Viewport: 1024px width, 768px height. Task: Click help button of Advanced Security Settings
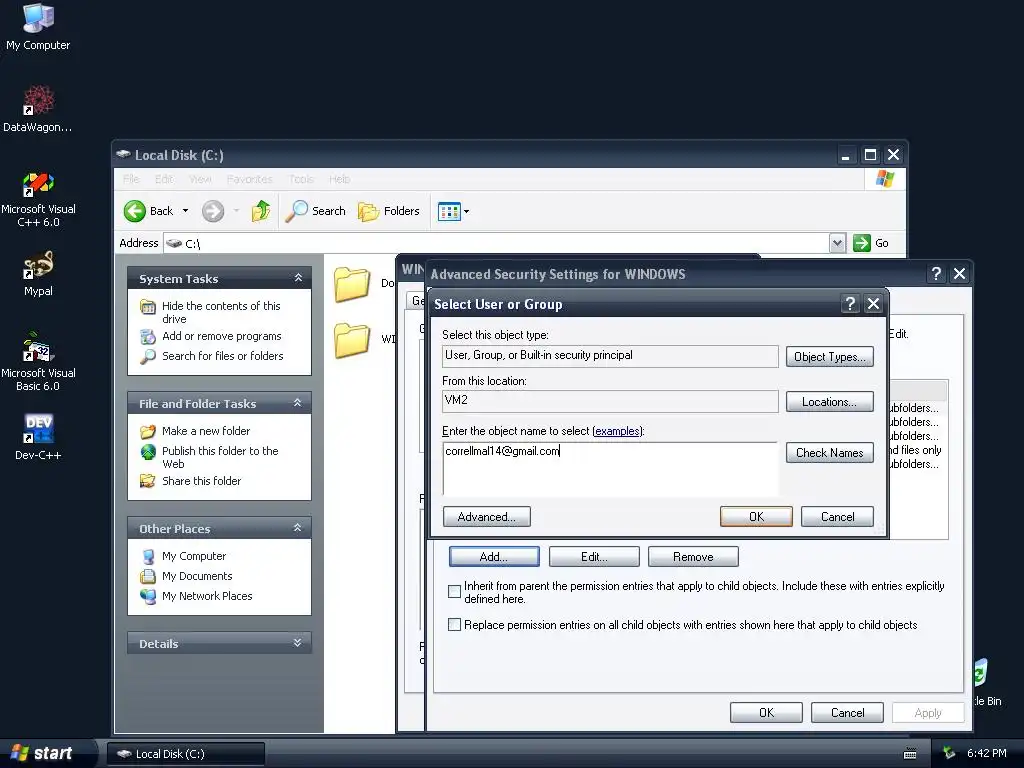(936, 274)
